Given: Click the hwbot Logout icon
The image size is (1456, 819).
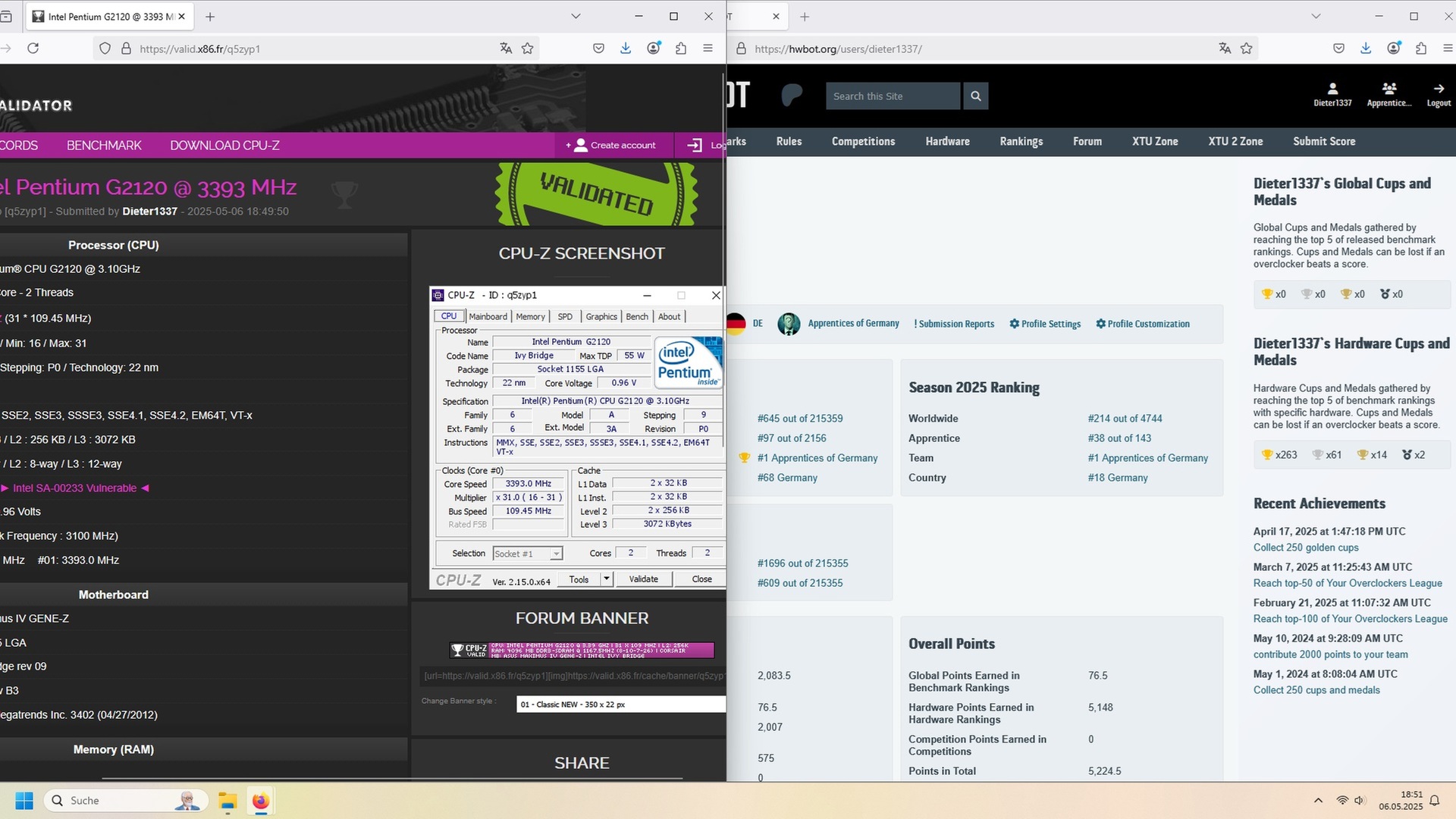Looking at the screenshot, I should pyautogui.click(x=1439, y=95).
